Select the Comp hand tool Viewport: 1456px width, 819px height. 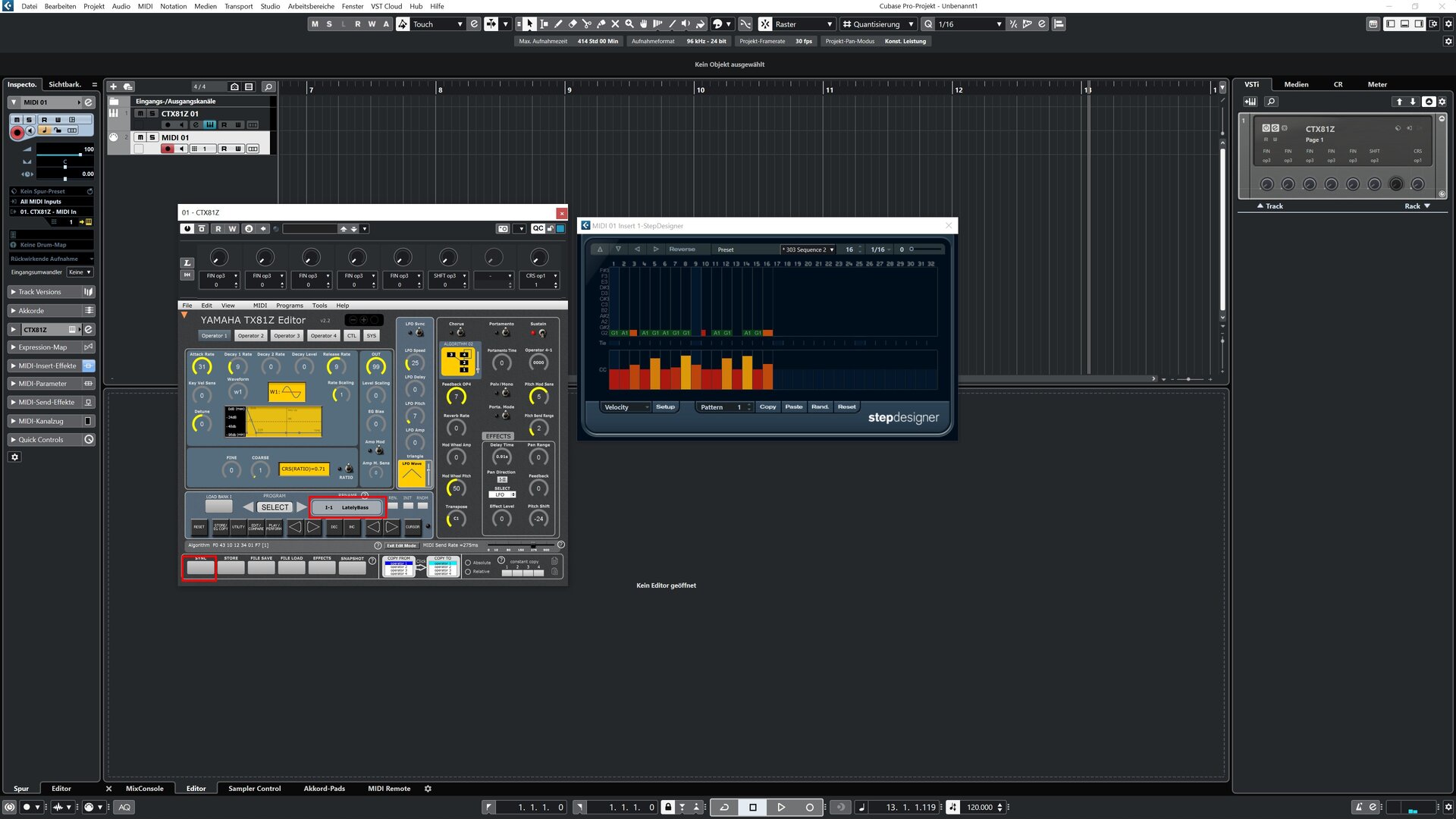(x=644, y=24)
